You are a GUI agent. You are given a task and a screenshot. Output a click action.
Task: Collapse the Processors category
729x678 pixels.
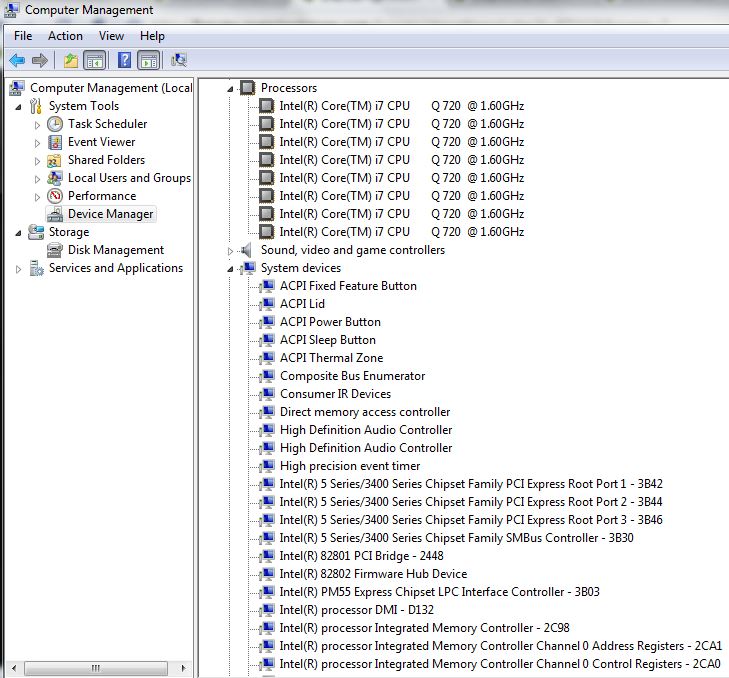click(230, 89)
